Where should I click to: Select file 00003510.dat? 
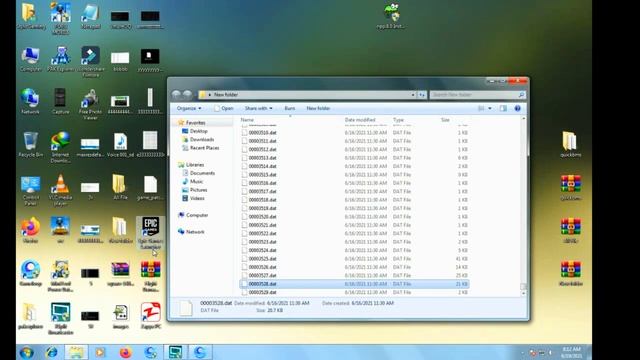[354, 133]
